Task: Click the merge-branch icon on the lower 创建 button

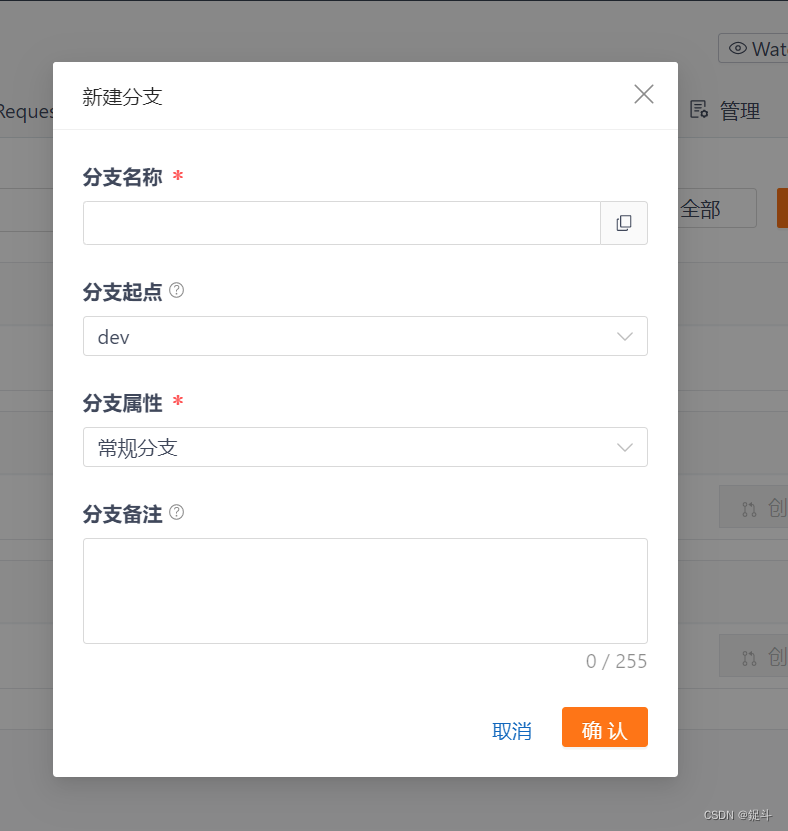Action: pos(748,656)
